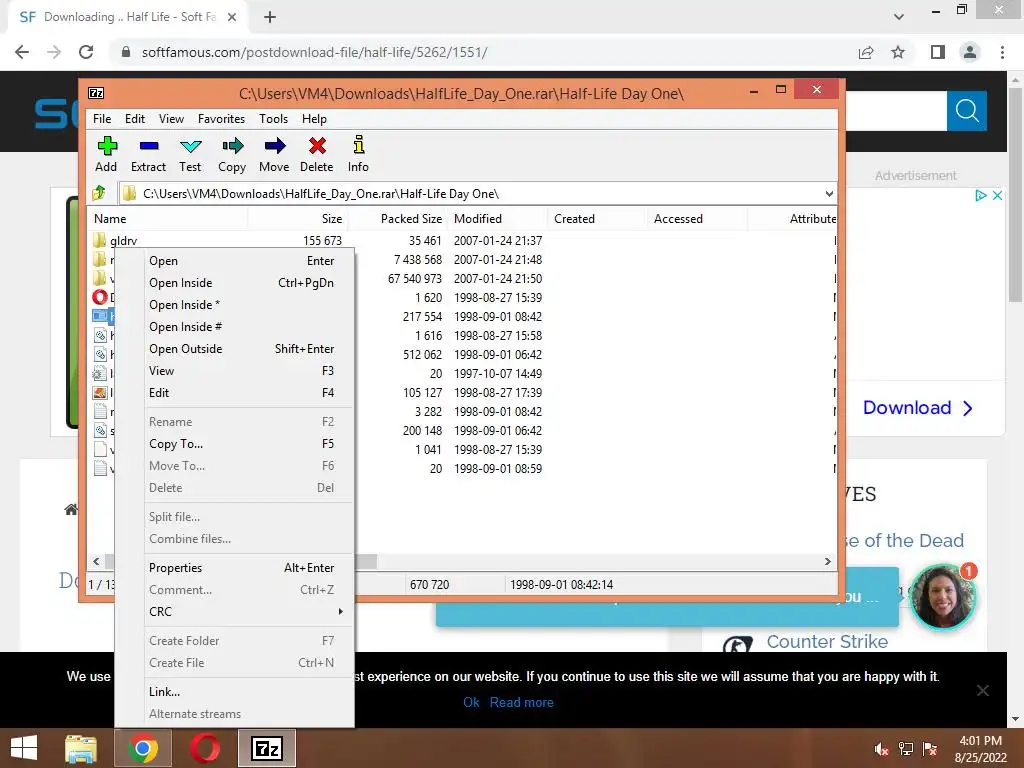Click the taskbar clock 4:01 PM
This screenshot has height=768, width=1024.
click(x=980, y=741)
